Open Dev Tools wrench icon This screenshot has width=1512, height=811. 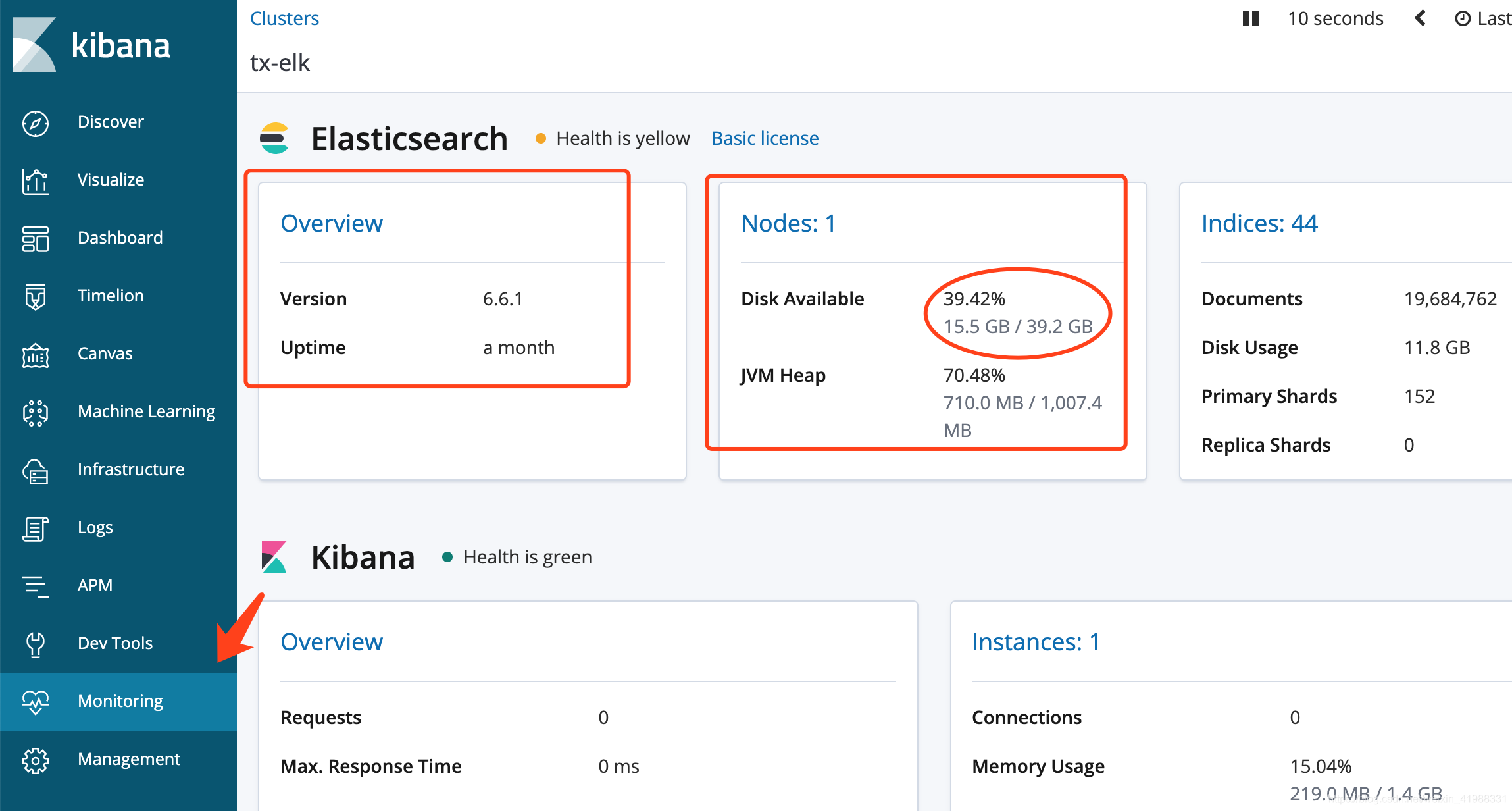pos(36,644)
